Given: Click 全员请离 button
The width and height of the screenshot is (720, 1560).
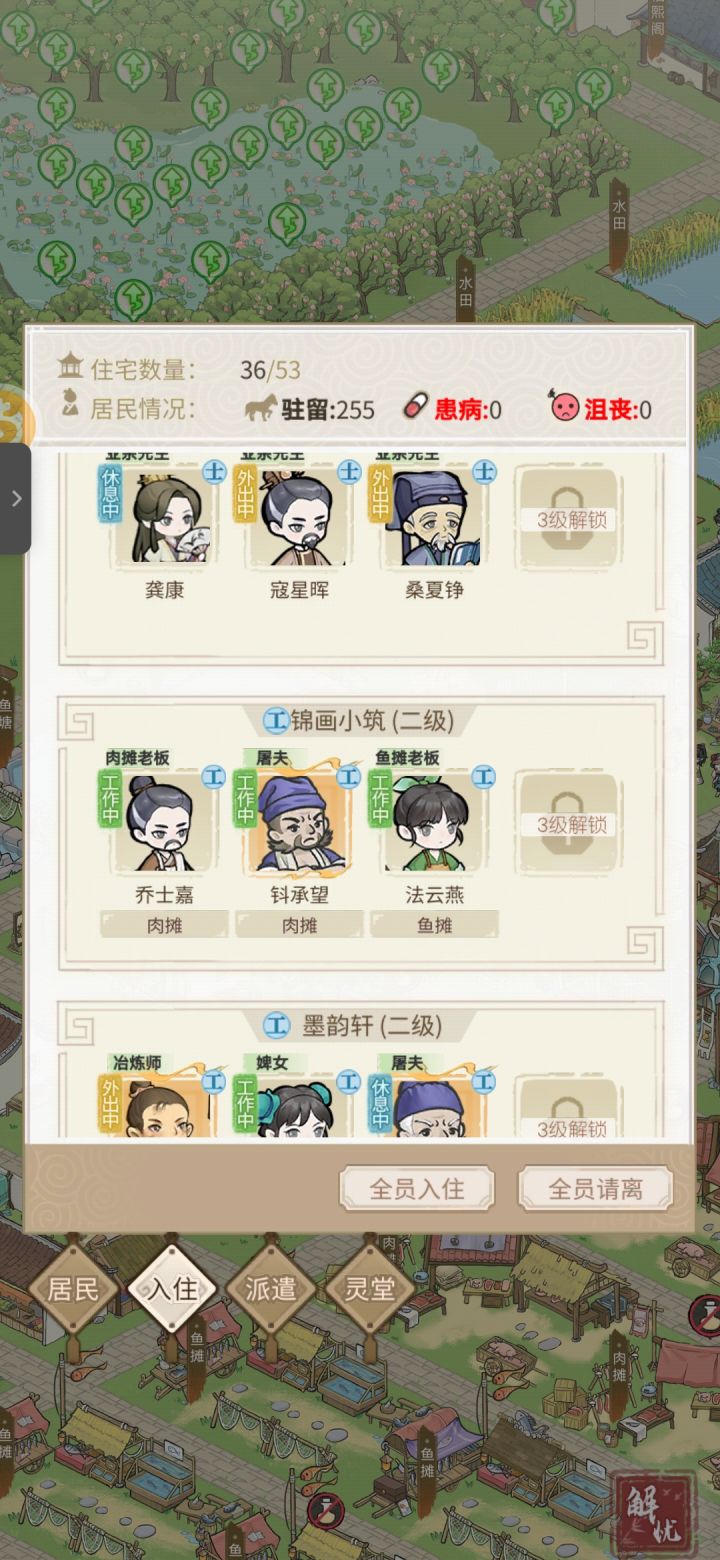Looking at the screenshot, I should click(595, 1189).
